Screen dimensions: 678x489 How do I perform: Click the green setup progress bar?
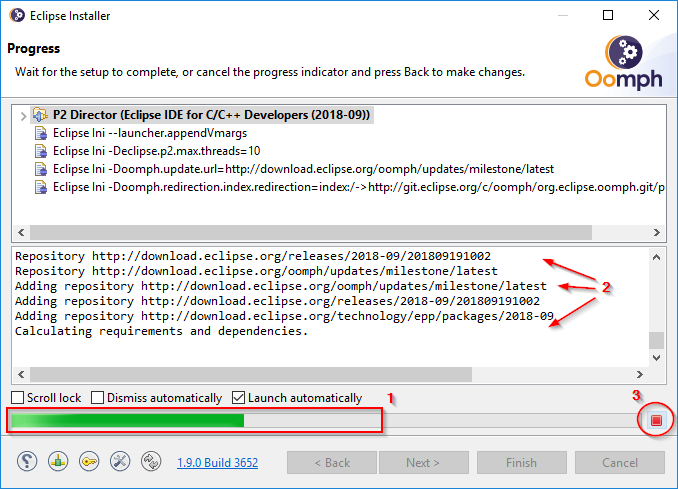click(x=127, y=421)
